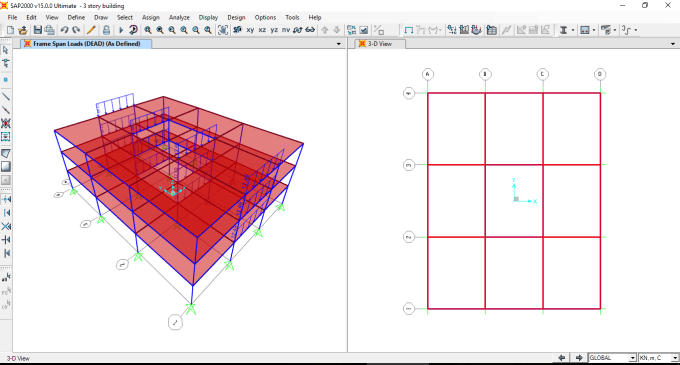Create a new model with New icon
The height and width of the screenshot is (365, 680).
coord(10,30)
